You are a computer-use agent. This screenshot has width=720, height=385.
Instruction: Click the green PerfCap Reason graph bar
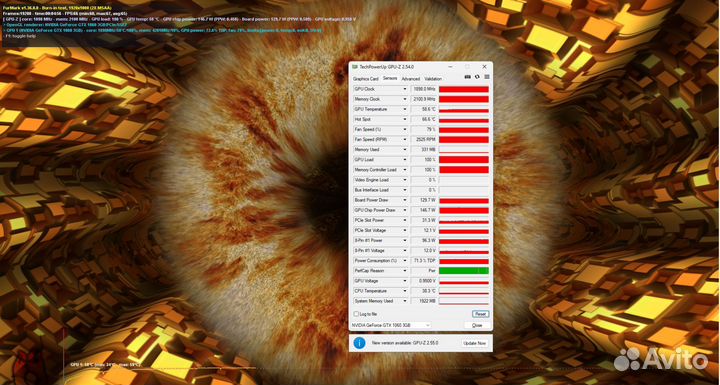[x=464, y=271]
